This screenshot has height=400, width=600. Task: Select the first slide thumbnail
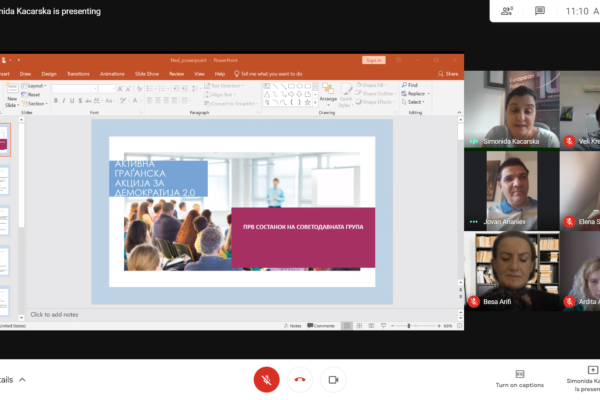point(5,140)
